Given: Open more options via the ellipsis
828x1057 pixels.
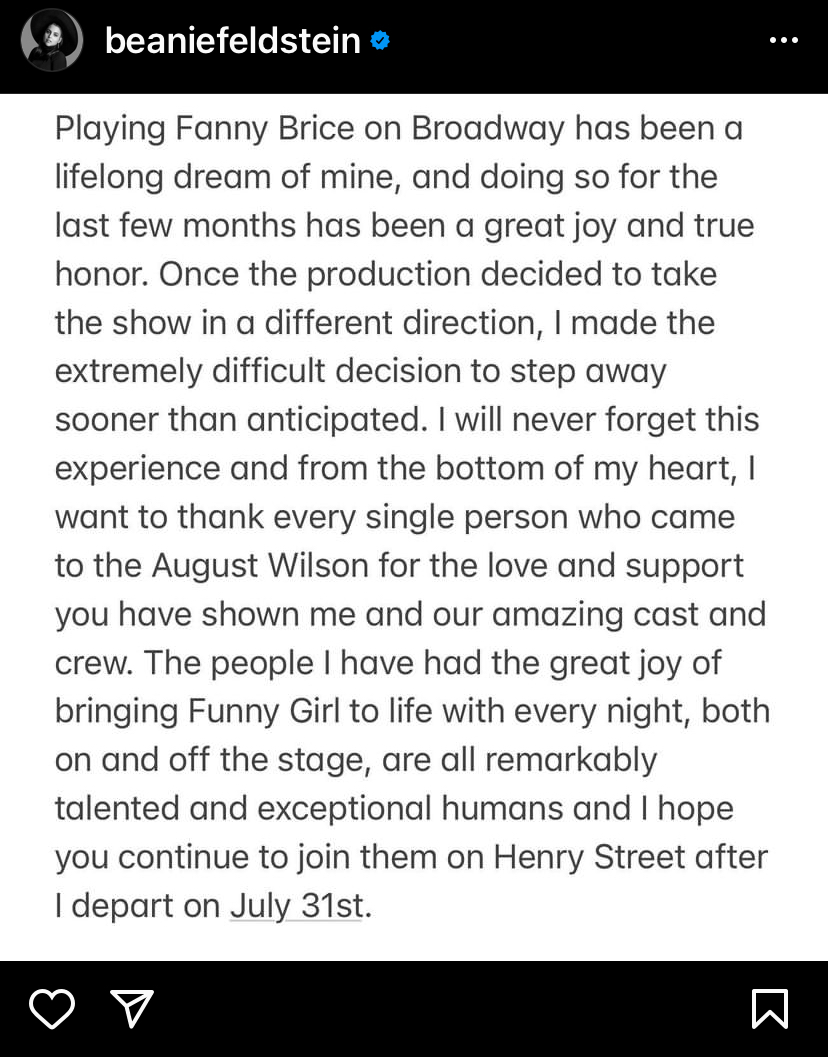Looking at the screenshot, I should 784,40.
